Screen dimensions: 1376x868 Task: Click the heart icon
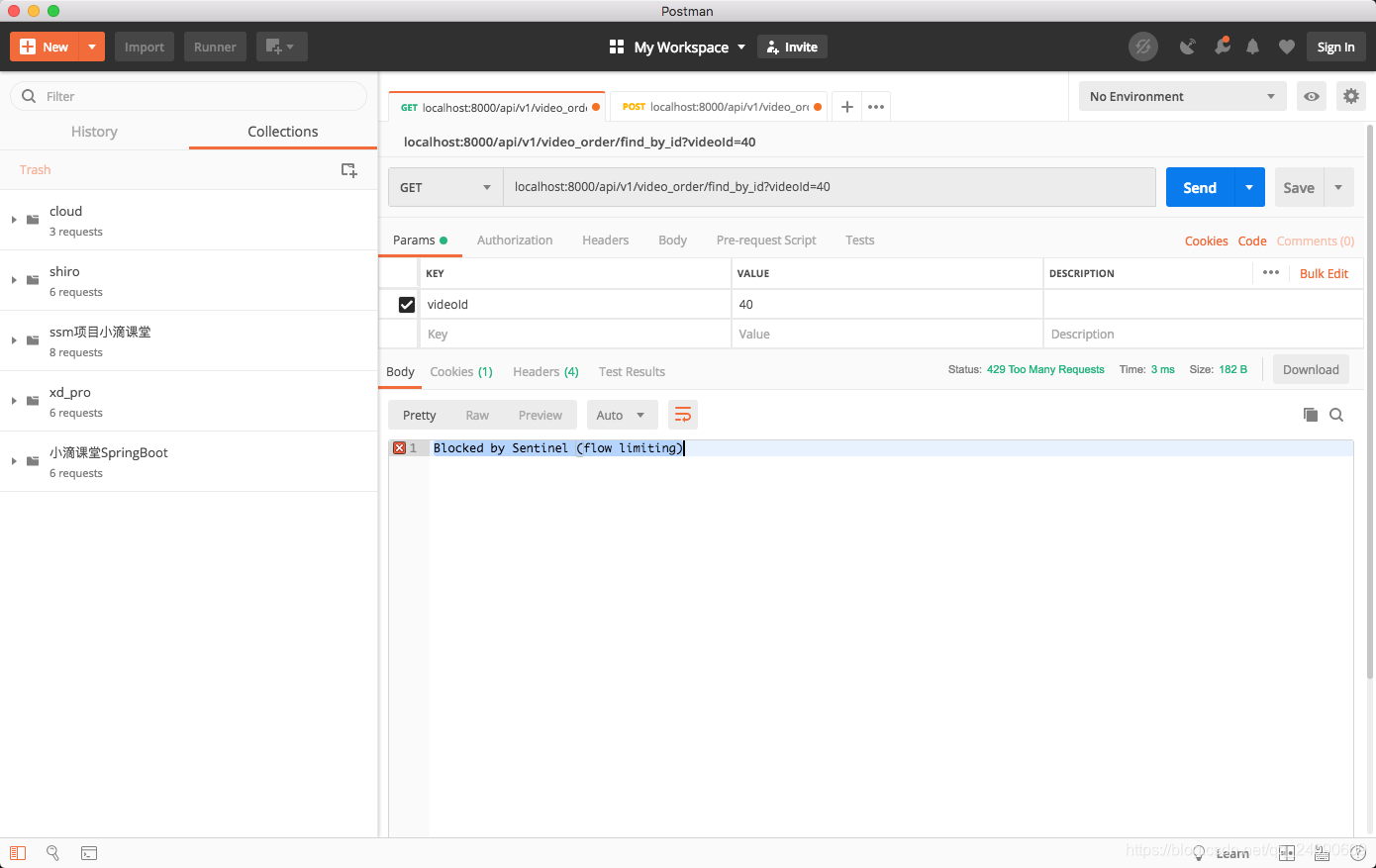coord(1286,47)
